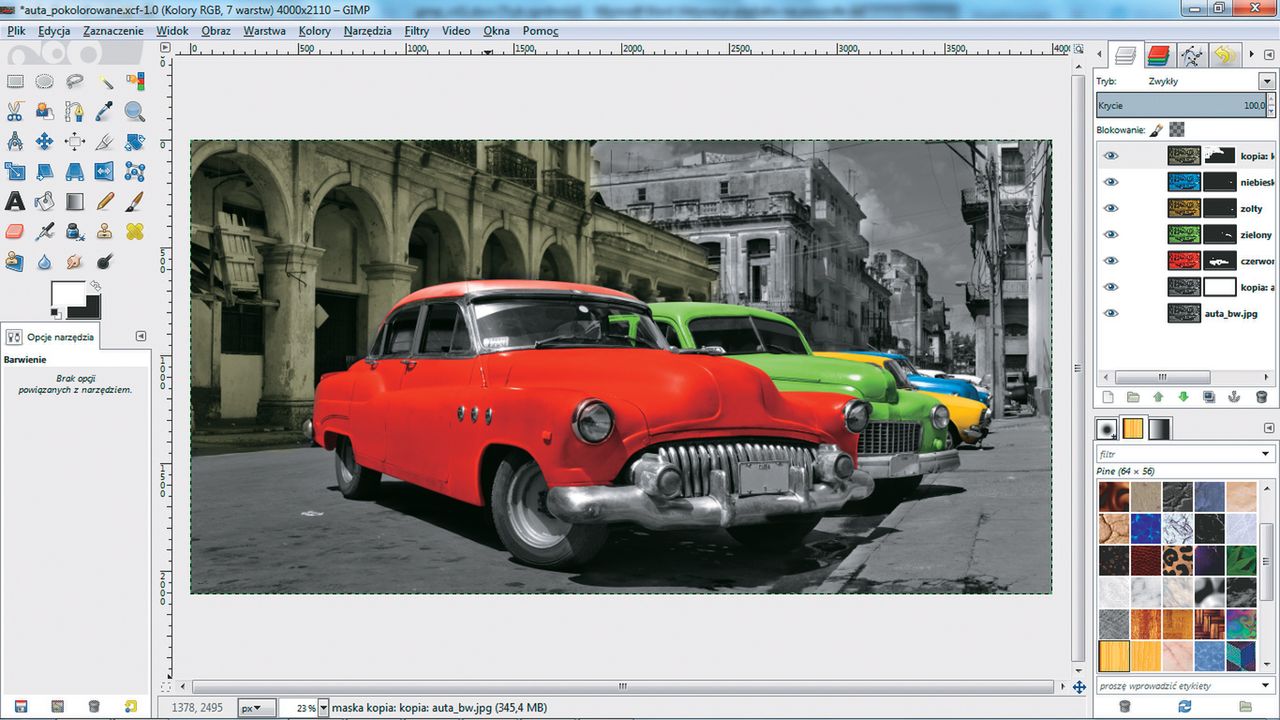Image resolution: width=1280 pixels, height=720 pixels.
Task: Select the Flip tool
Action: coord(105,171)
